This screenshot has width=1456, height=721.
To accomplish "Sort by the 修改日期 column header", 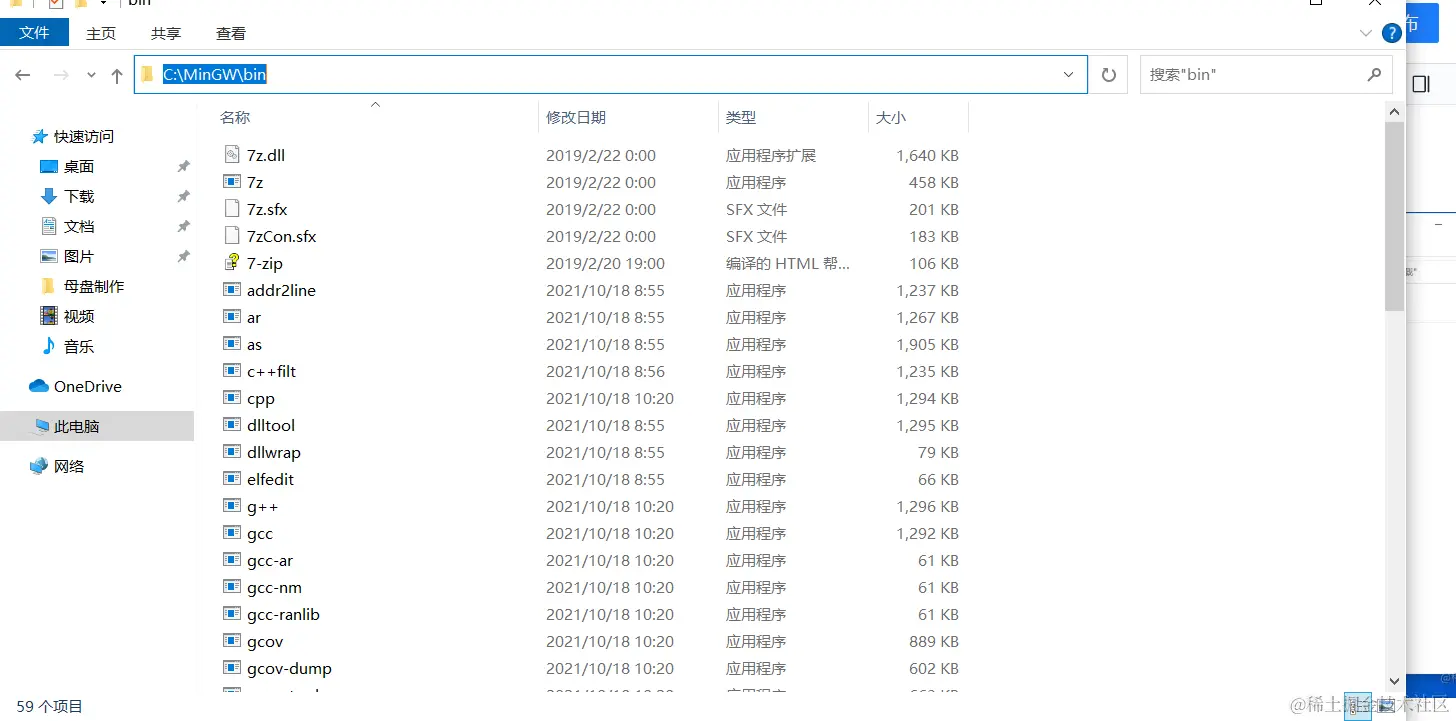I will pos(576,117).
